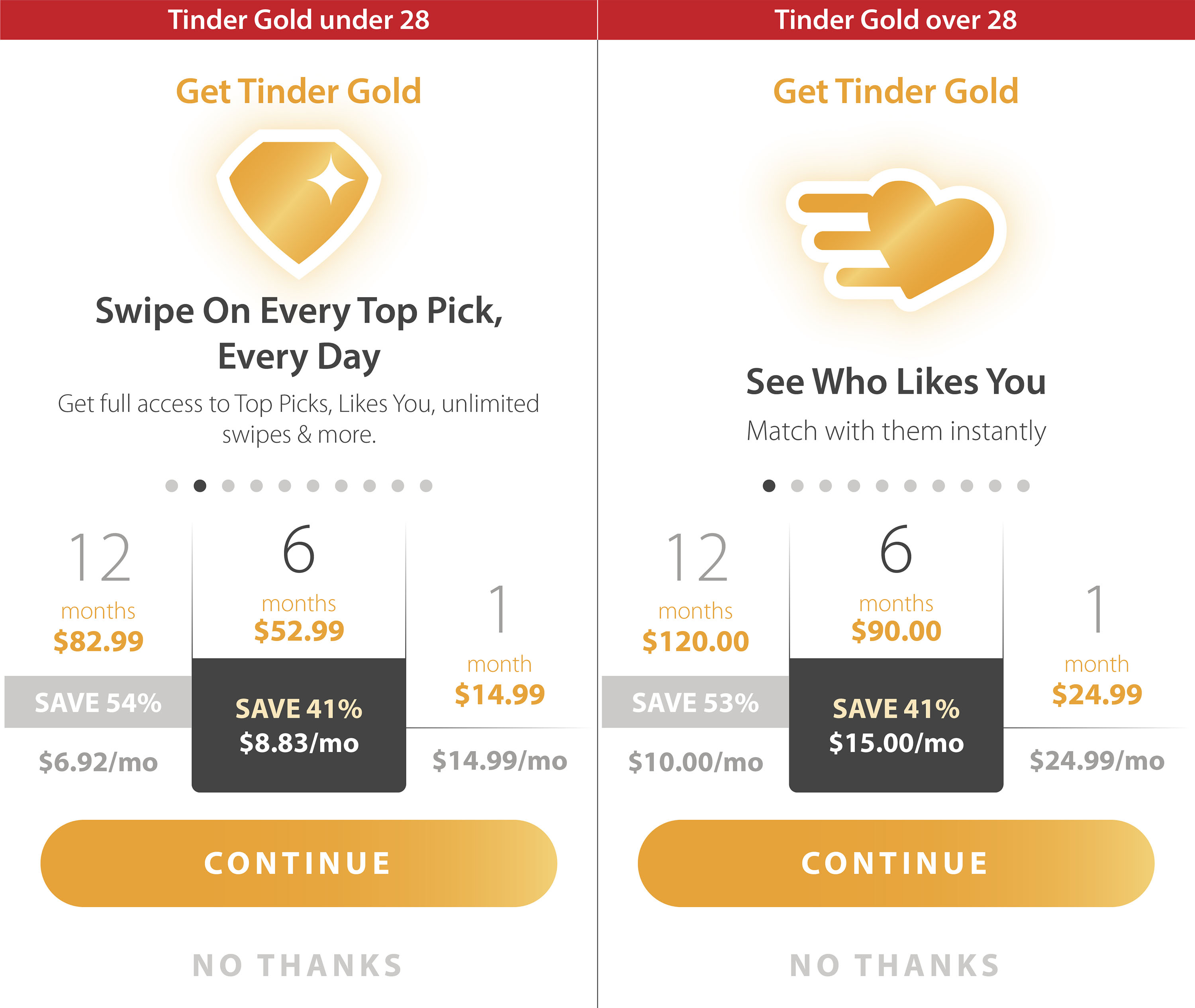This screenshot has height=1008, width=1195.
Task: Decline with No Thanks over 28 panel
Action: (895, 966)
